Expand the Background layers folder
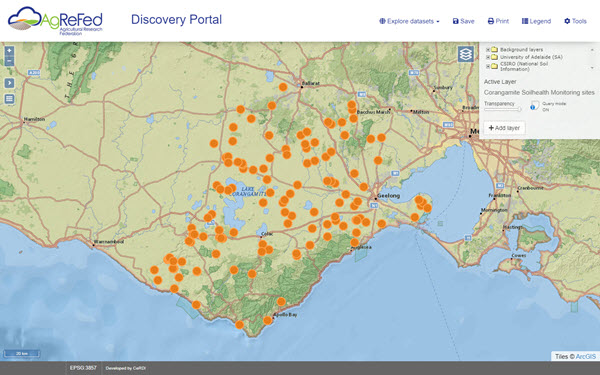 point(488,50)
